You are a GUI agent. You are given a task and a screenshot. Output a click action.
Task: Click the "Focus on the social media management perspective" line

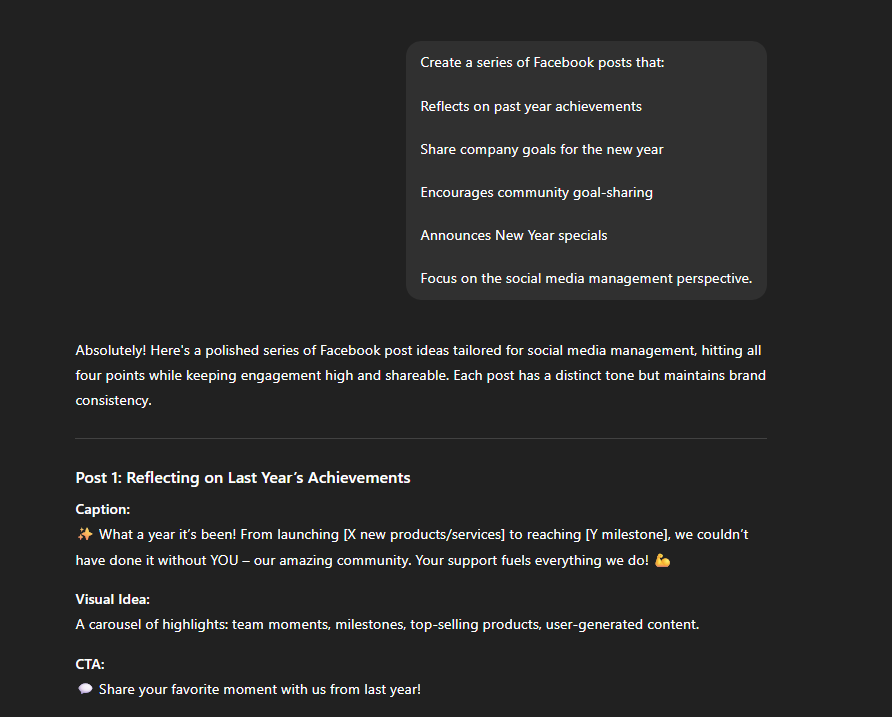coord(586,279)
